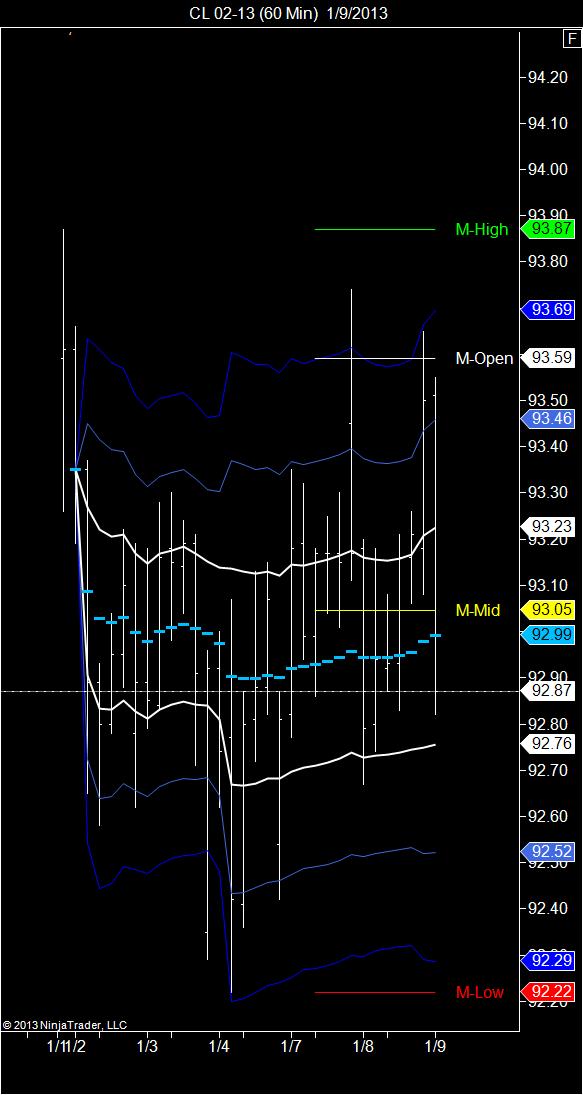583x1095 pixels.
Task: Click the 2013 NinjaTrader, LLC copyright text
Action: (x=64, y=1025)
